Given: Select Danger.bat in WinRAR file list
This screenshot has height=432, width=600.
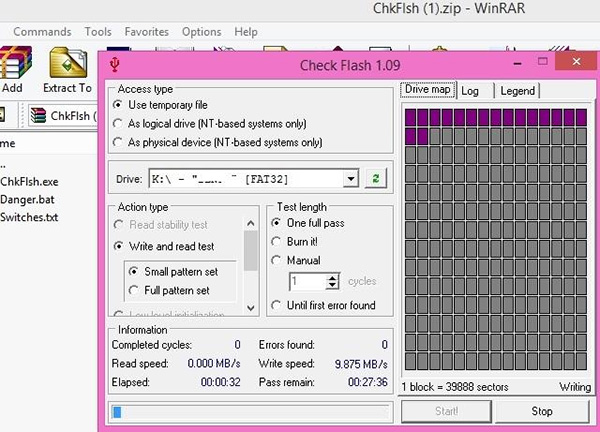Looking at the screenshot, I should point(28,199).
